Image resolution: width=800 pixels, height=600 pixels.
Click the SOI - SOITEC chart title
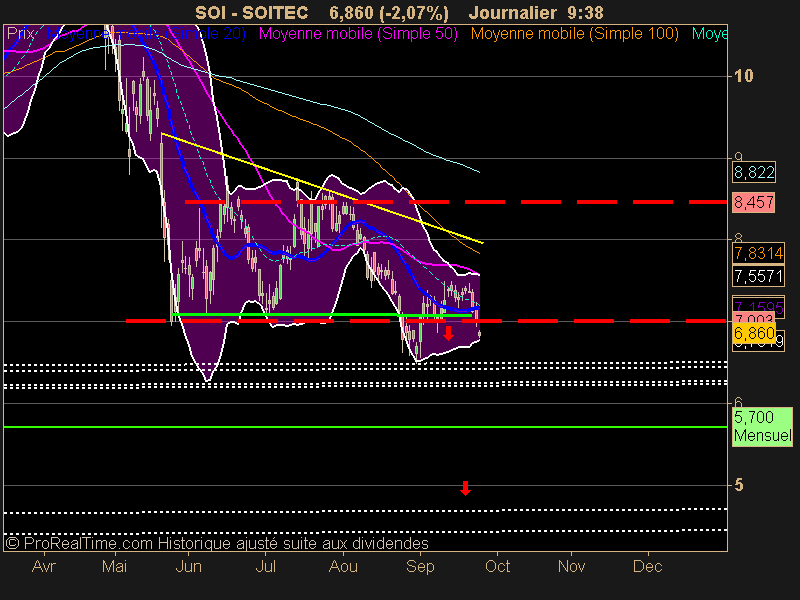point(252,13)
